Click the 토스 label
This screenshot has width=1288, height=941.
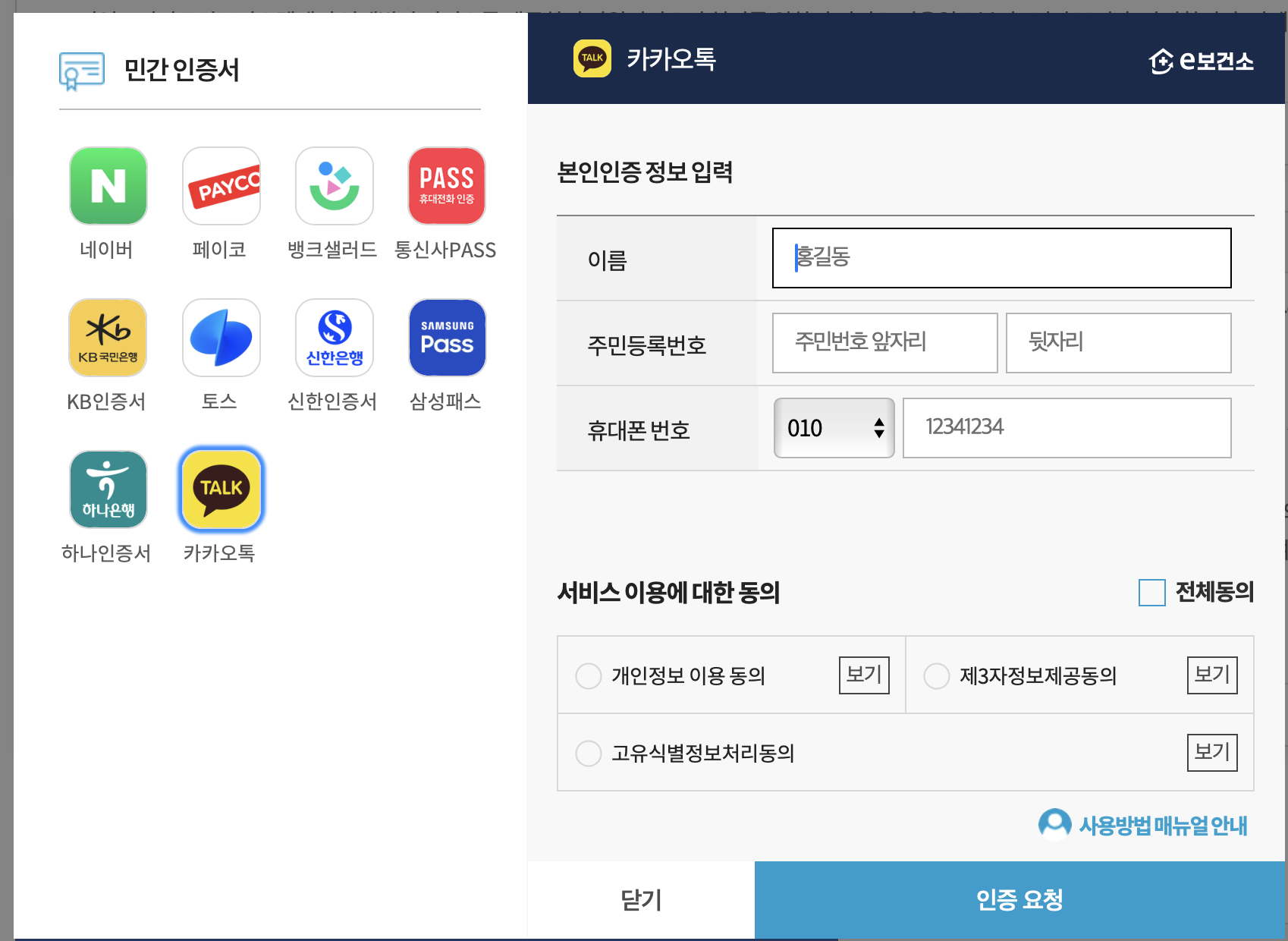219,401
